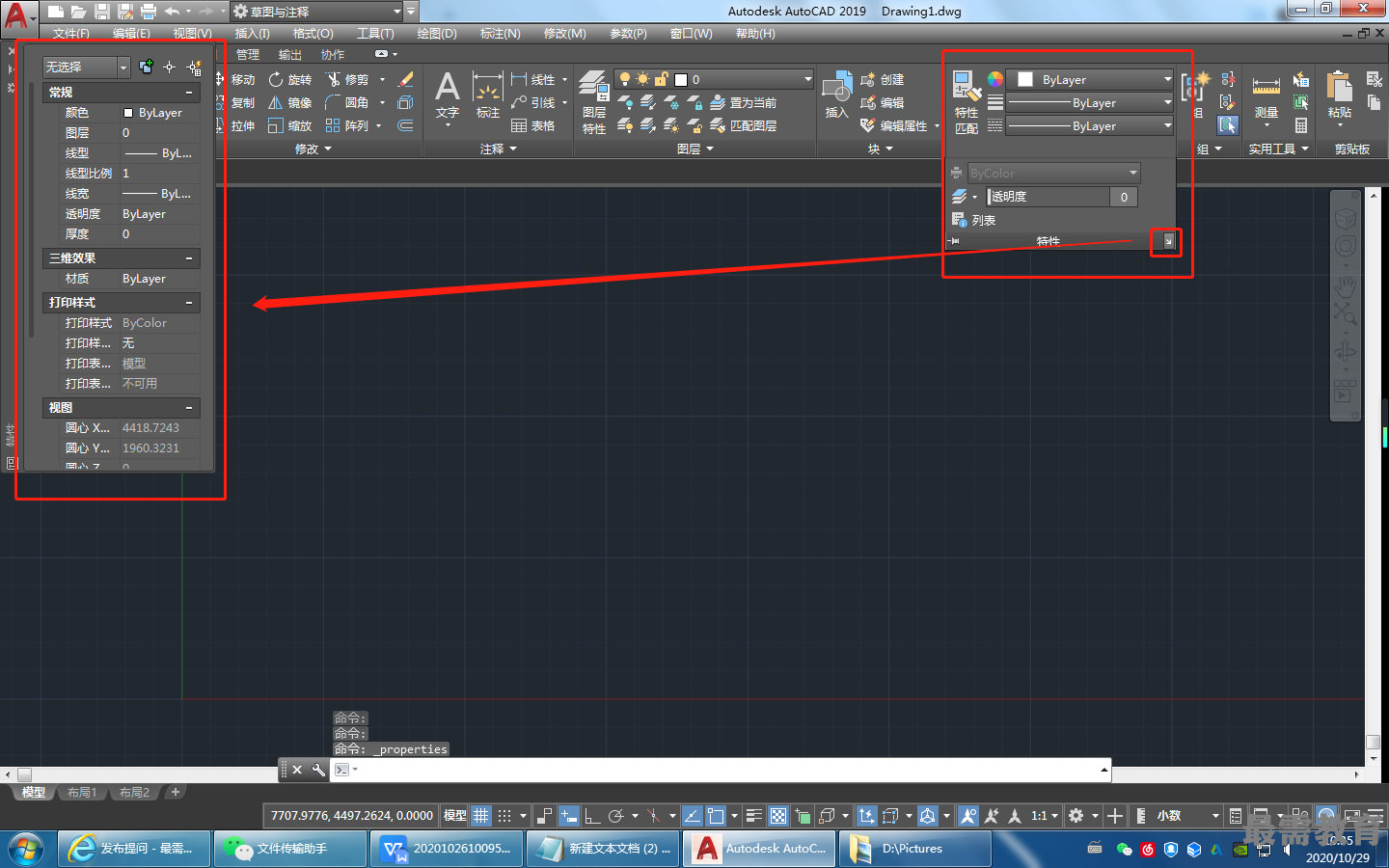Select the Mirror (镜像) tool
Image resolution: width=1389 pixels, height=868 pixels.
pyautogui.click(x=290, y=103)
